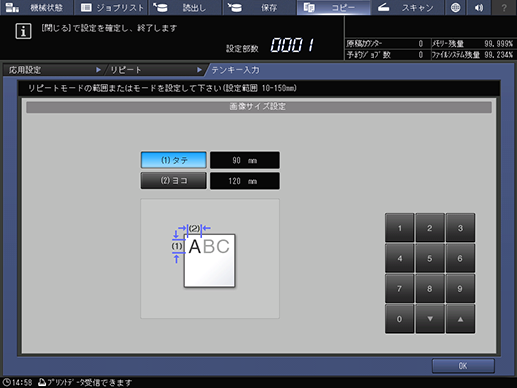Open the 機械状態 machine status tab
The height and width of the screenshot is (388, 517).
tap(36, 7)
